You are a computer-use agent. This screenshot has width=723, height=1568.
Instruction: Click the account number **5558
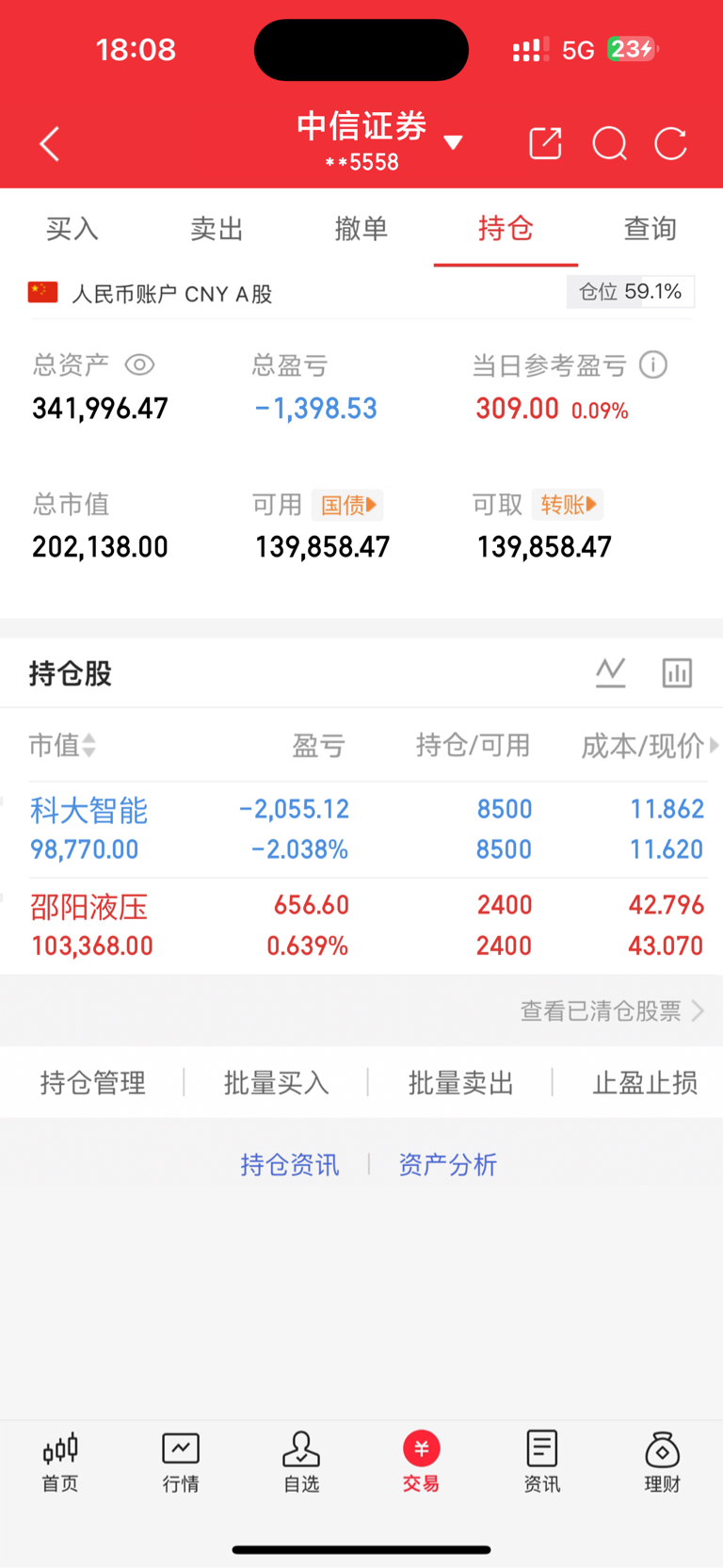coord(361,162)
